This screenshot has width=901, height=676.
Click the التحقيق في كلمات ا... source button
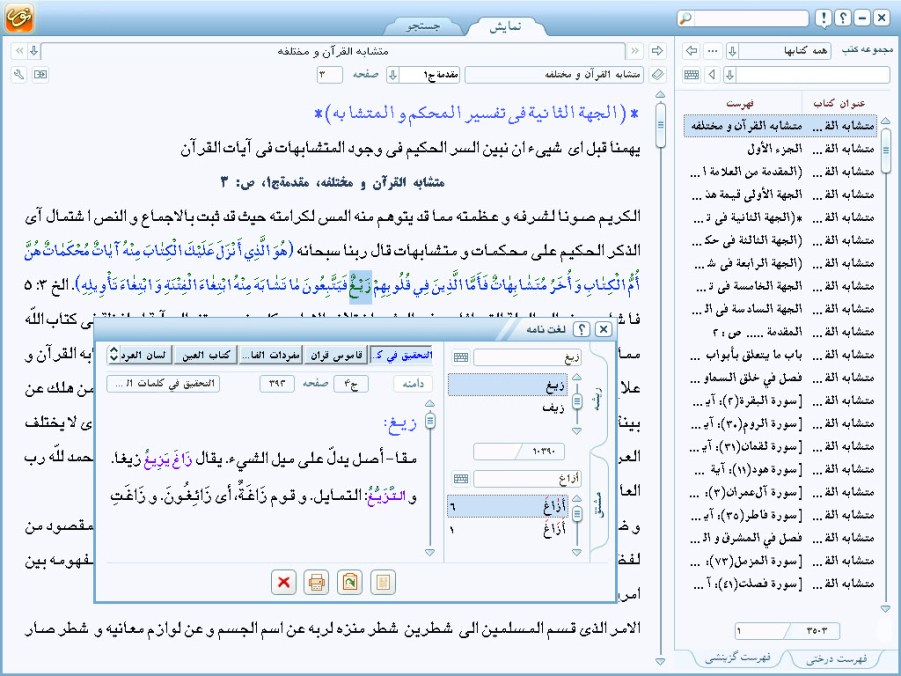163,384
